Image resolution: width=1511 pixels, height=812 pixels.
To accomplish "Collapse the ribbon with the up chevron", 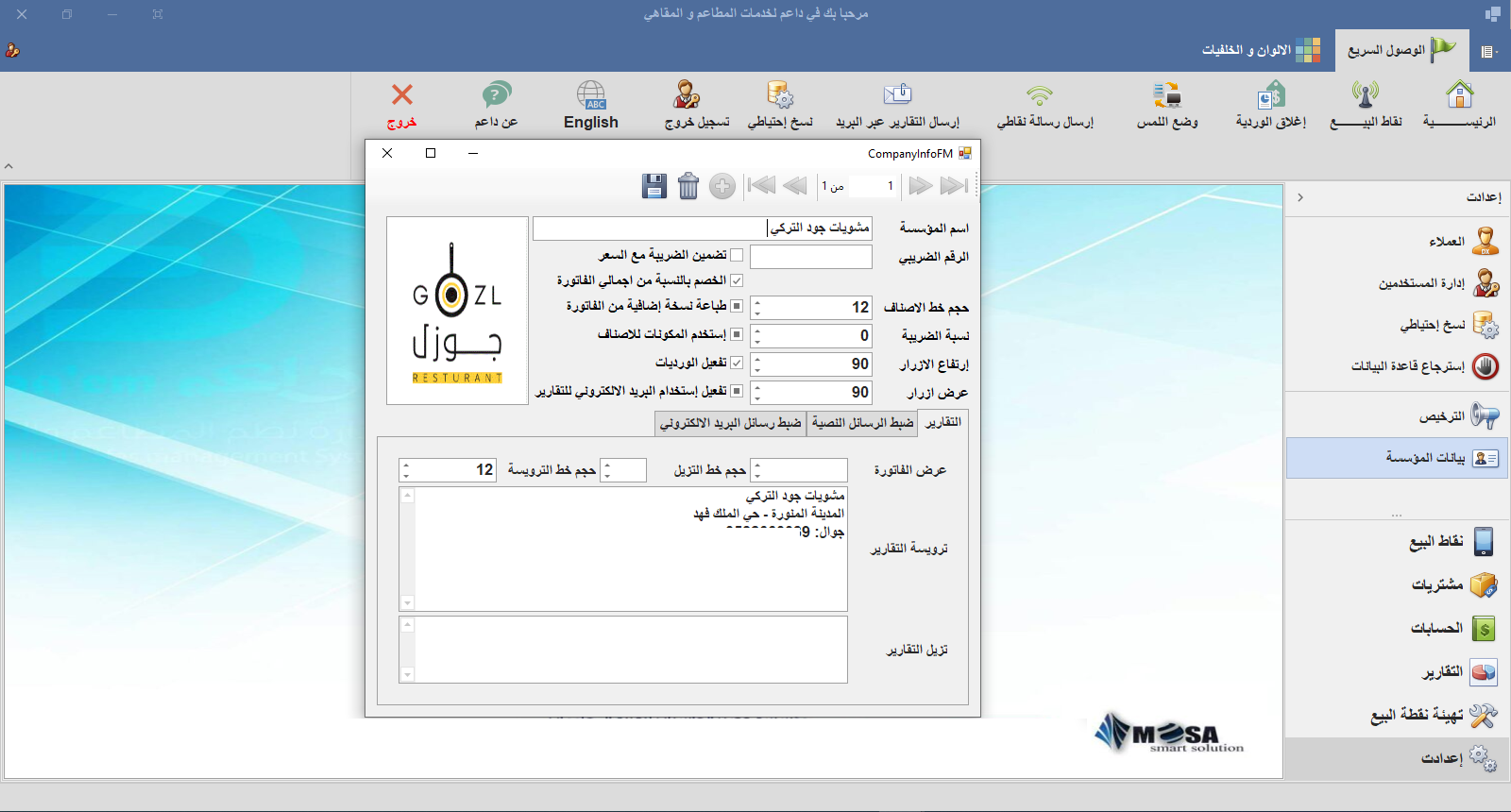I will coord(8,166).
